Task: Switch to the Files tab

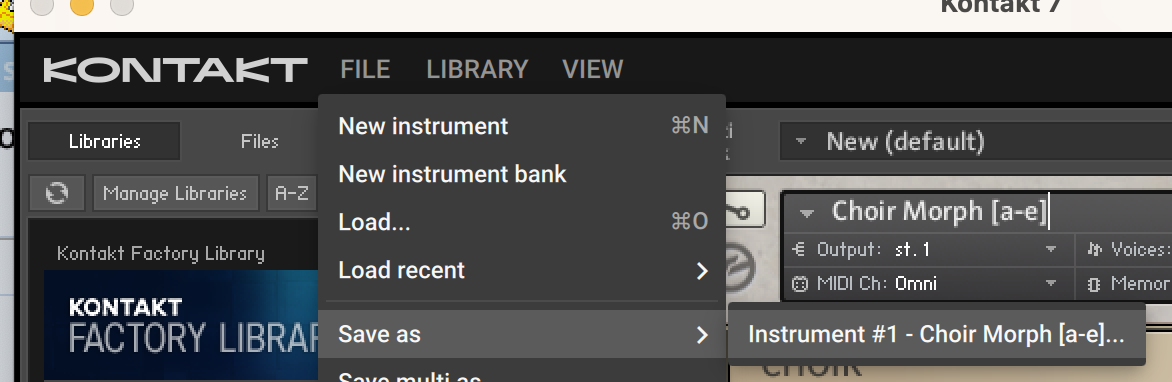Action: point(259,141)
